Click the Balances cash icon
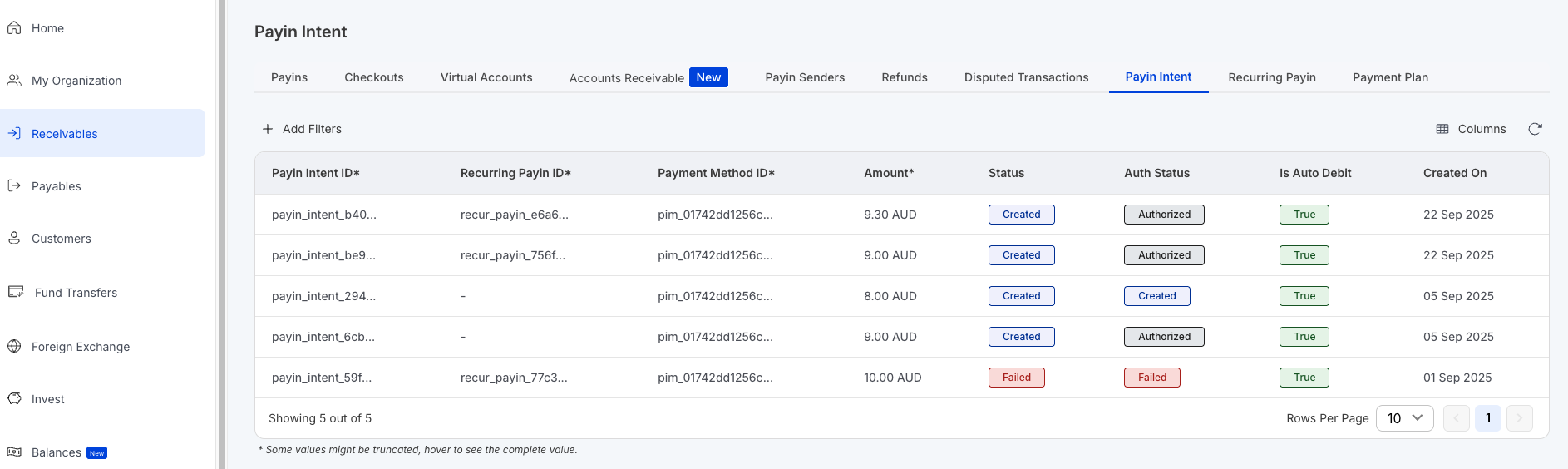This screenshot has width=1568, height=469. pos(14,452)
